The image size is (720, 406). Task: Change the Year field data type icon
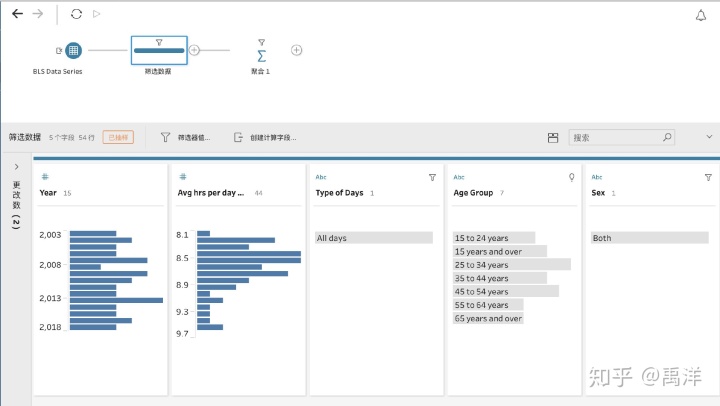45,177
